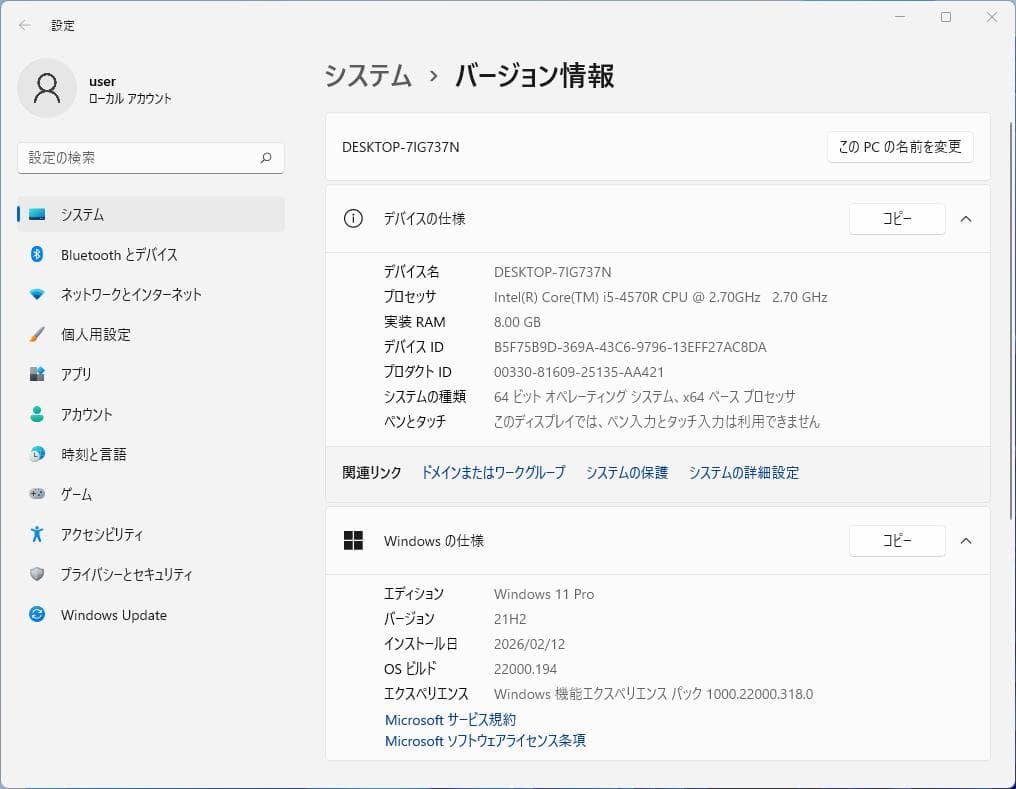Open アプリ settings category
1016x789 pixels.
tap(150, 374)
